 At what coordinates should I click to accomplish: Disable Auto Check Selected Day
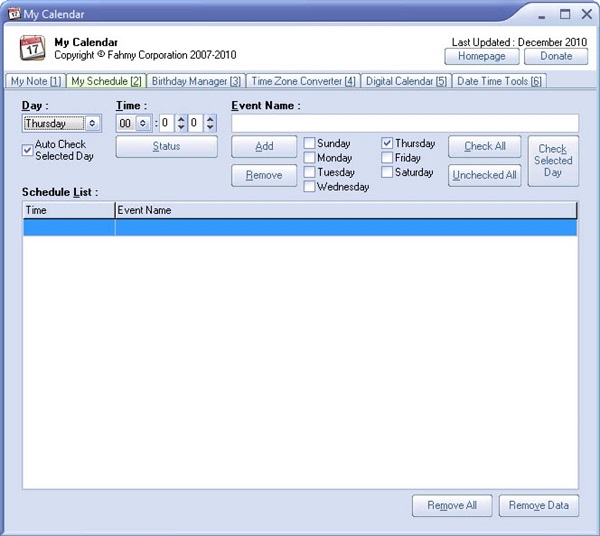(27, 150)
